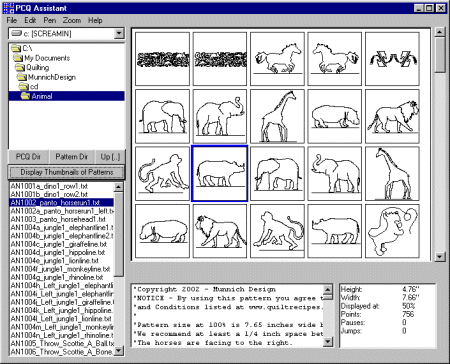Pick the monkey thumbnail in third row
Screen dimensions: 450x364
162,174
